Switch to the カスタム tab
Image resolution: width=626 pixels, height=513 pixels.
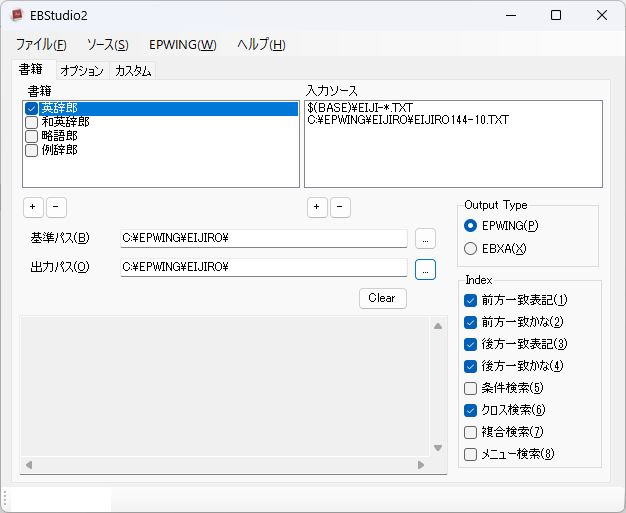[x=133, y=71]
